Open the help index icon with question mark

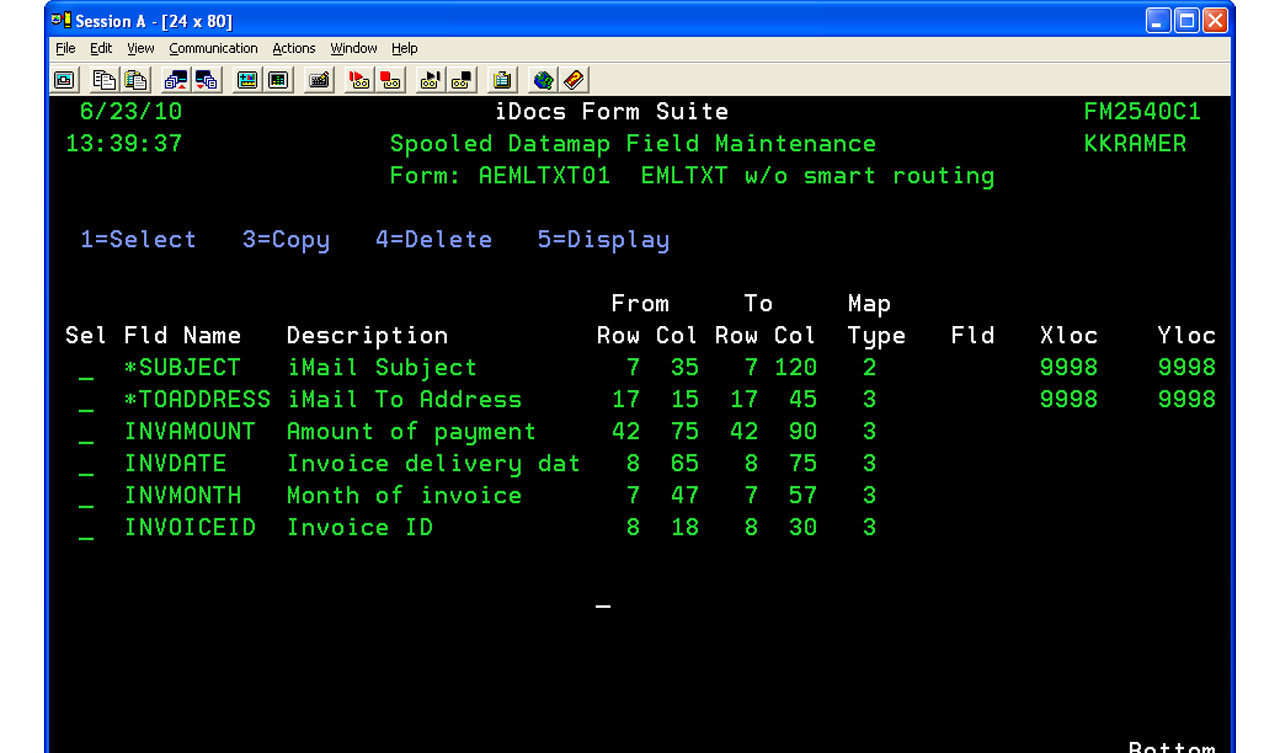click(574, 80)
